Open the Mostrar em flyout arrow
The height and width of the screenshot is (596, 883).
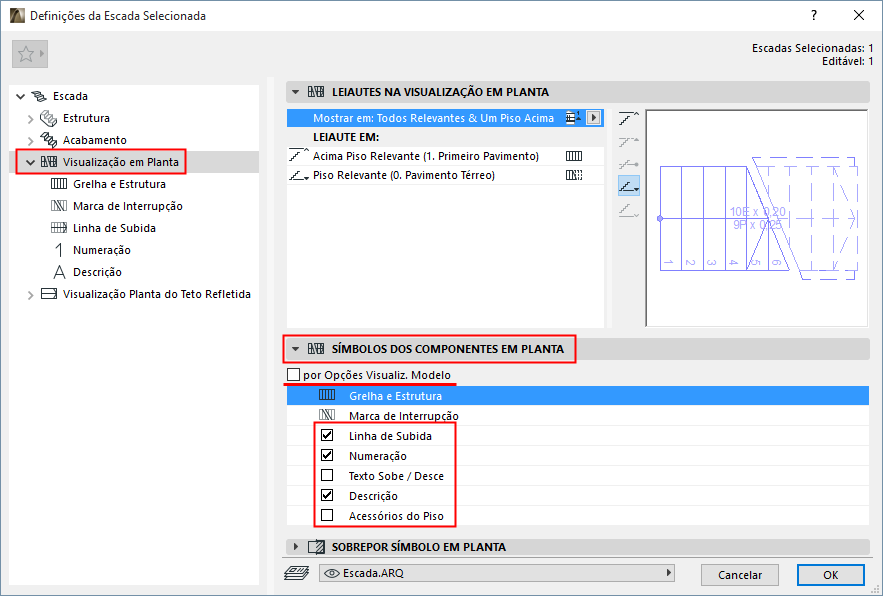pos(594,118)
